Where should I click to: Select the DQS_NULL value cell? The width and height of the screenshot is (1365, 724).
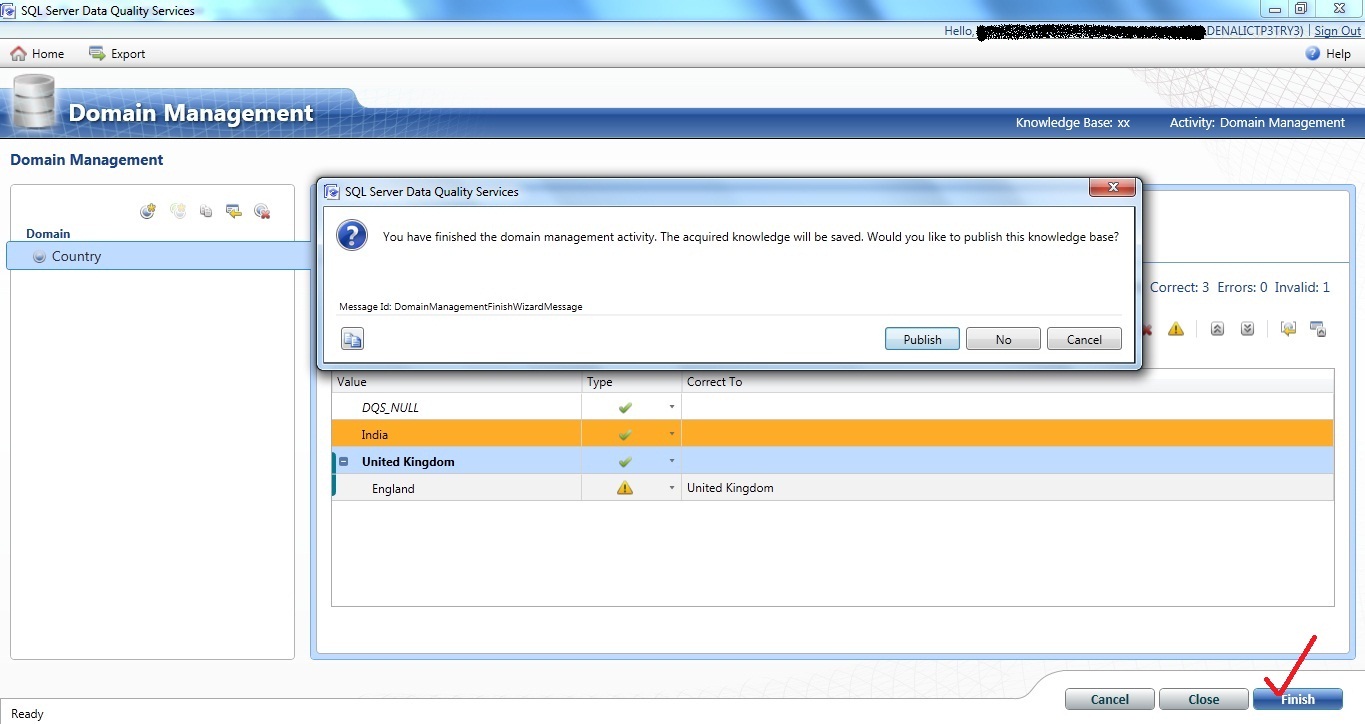[x=457, y=407]
